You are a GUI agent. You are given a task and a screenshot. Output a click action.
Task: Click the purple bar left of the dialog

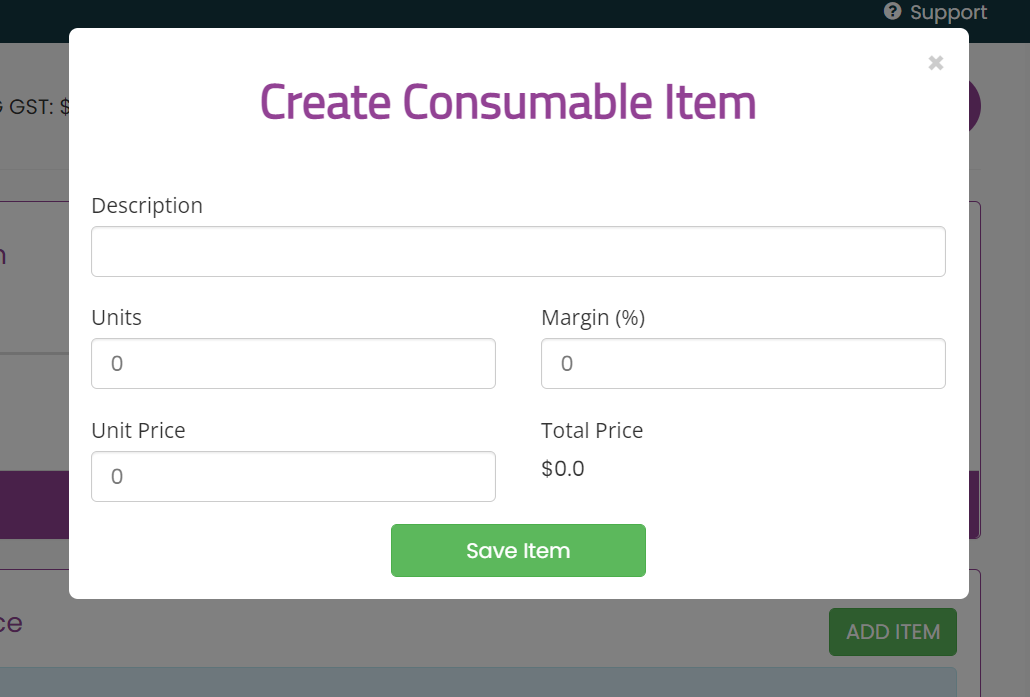tap(34, 505)
